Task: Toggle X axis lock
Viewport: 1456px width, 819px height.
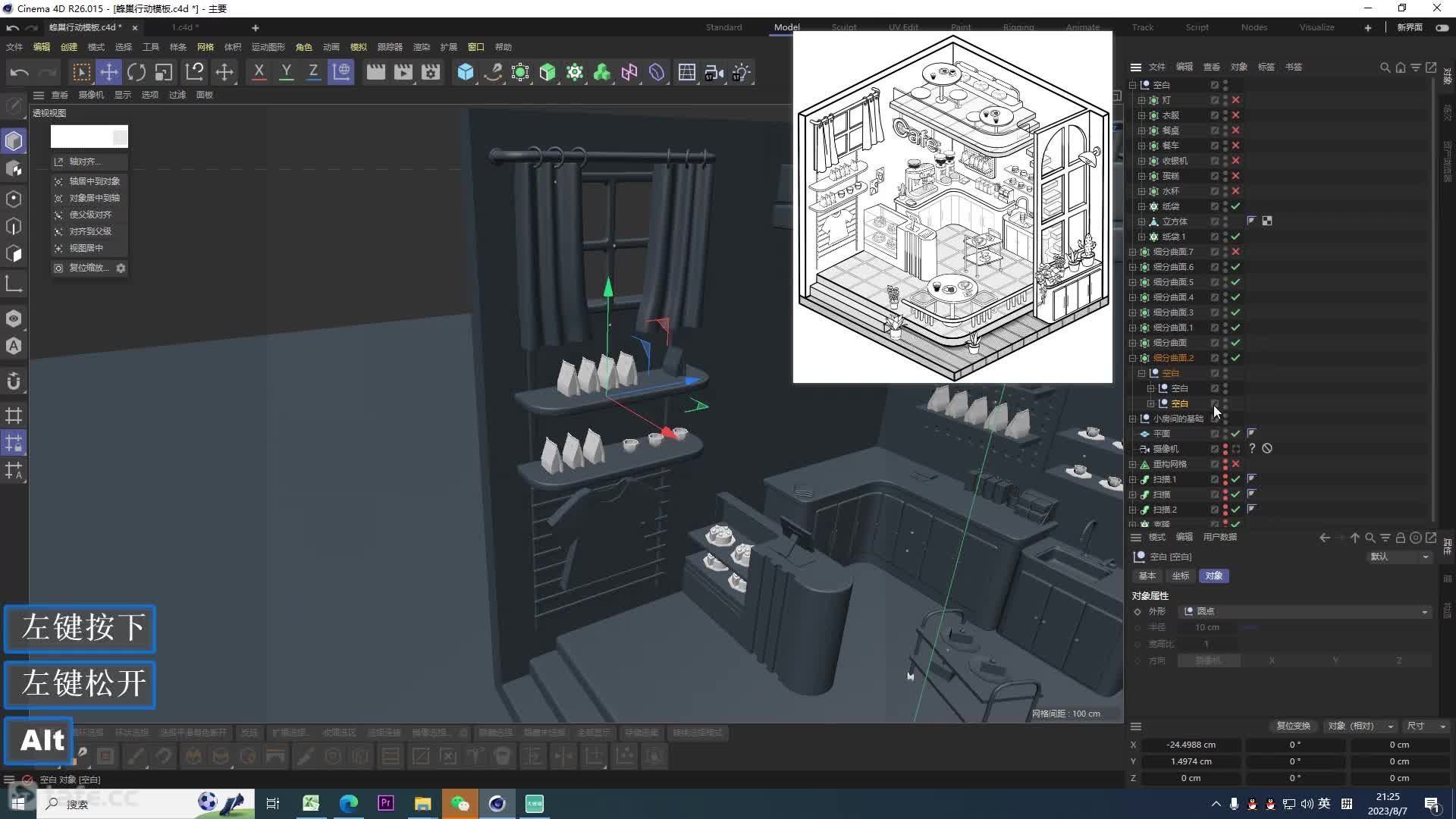Action: coord(259,72)
